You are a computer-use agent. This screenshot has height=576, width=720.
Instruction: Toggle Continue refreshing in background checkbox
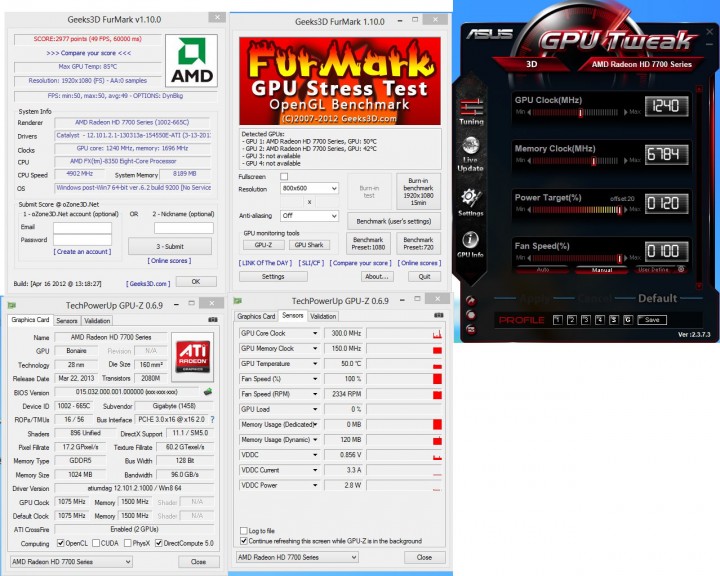(x=244, y=541)
